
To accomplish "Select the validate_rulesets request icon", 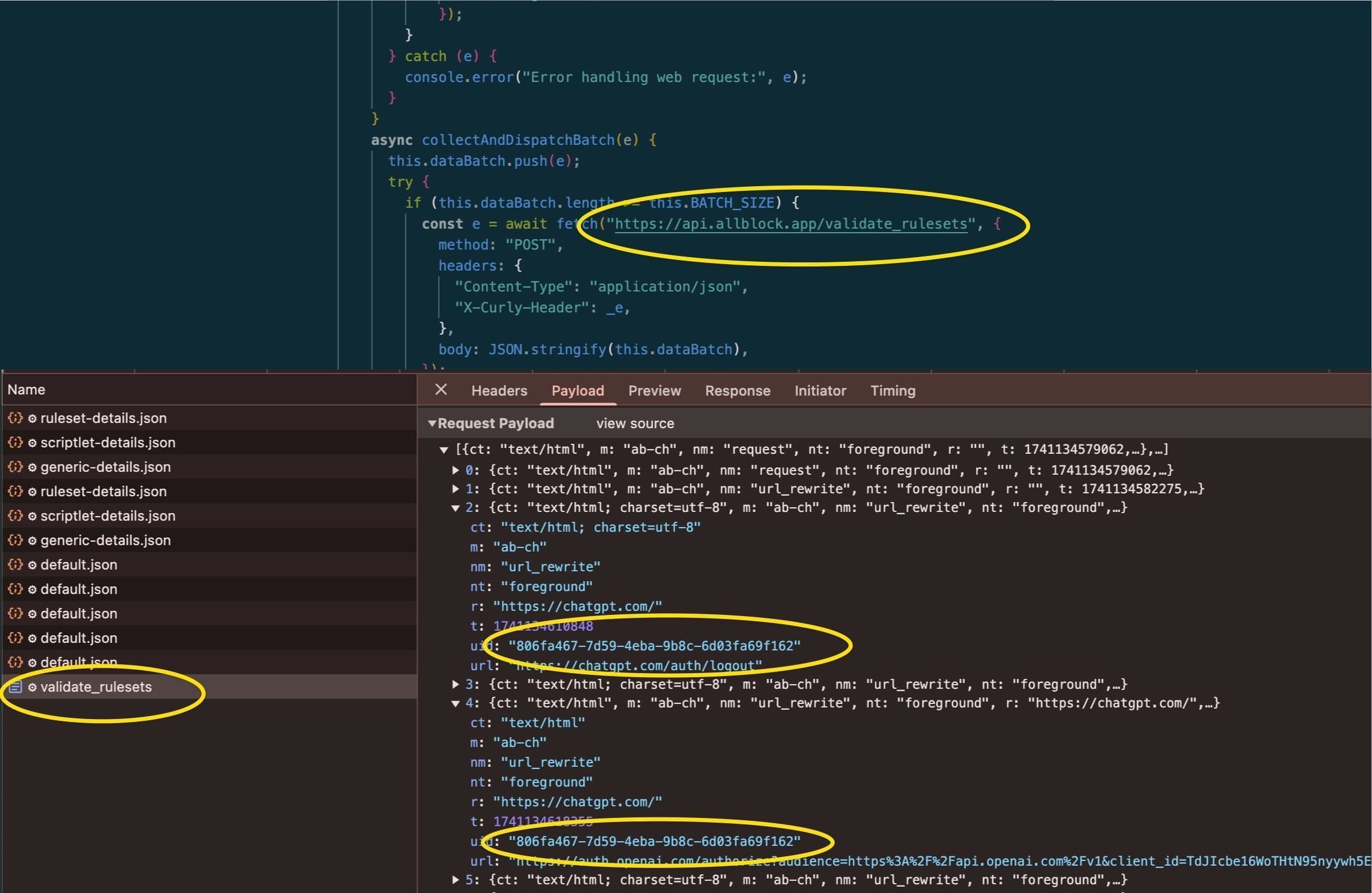I will tap(15, 687).
